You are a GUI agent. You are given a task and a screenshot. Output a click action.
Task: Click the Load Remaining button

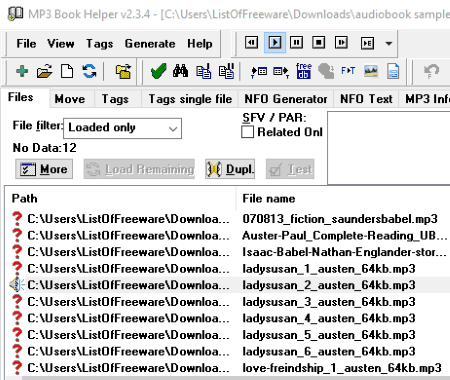point(139,169)
